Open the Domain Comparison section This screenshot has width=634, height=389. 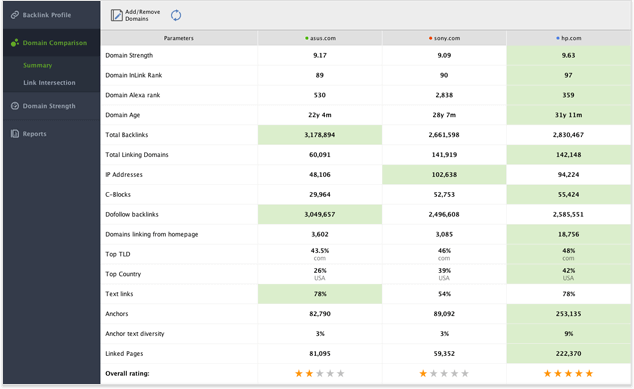51,42
